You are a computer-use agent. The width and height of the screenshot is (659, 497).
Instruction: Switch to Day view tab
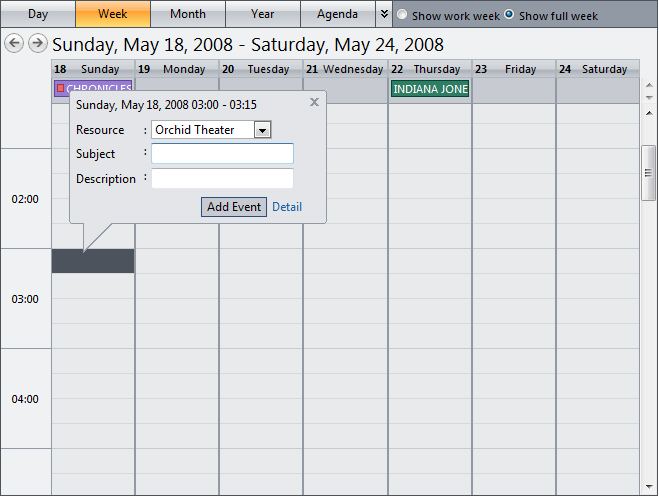37,14
